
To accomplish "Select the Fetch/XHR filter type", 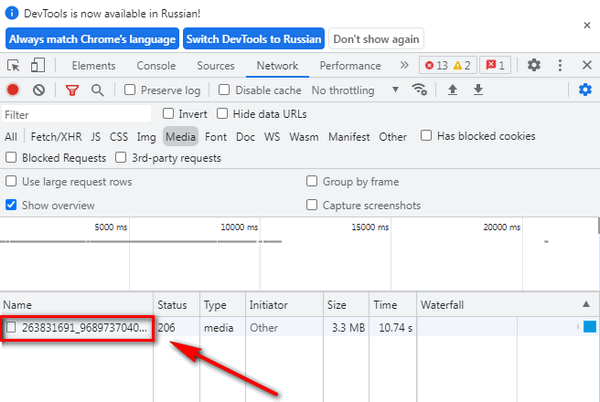I will (56, 137).
